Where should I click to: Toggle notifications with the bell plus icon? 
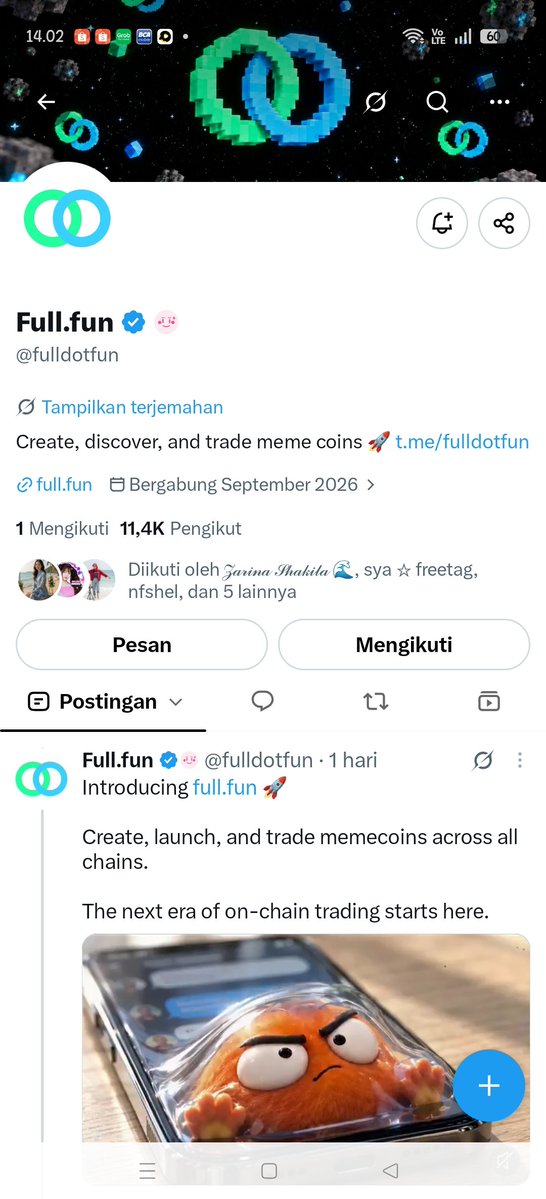[x=442, y=223]
